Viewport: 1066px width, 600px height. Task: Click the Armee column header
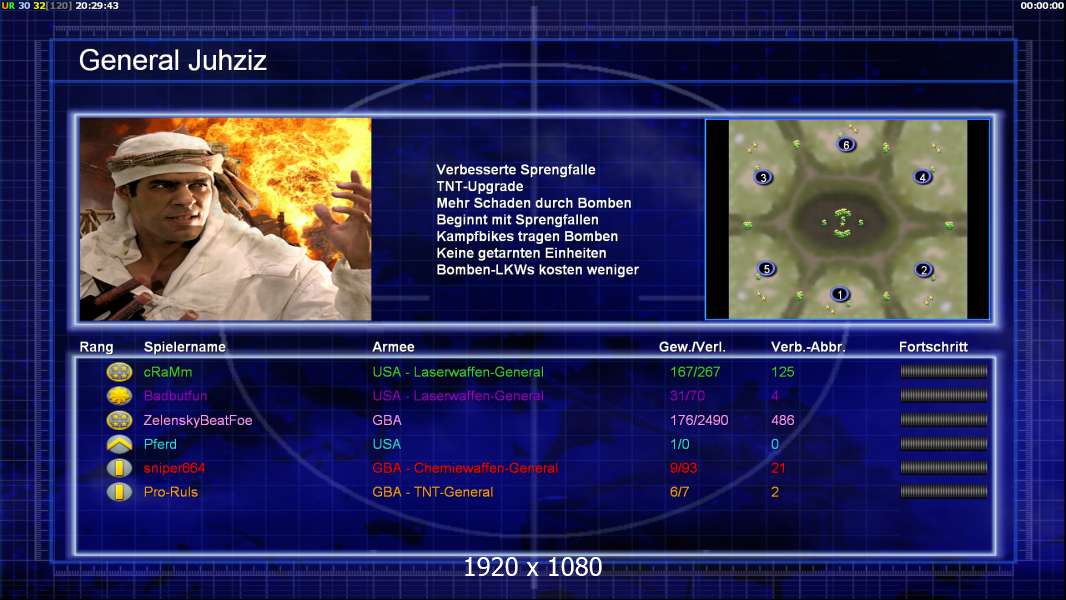coord(393,347)
